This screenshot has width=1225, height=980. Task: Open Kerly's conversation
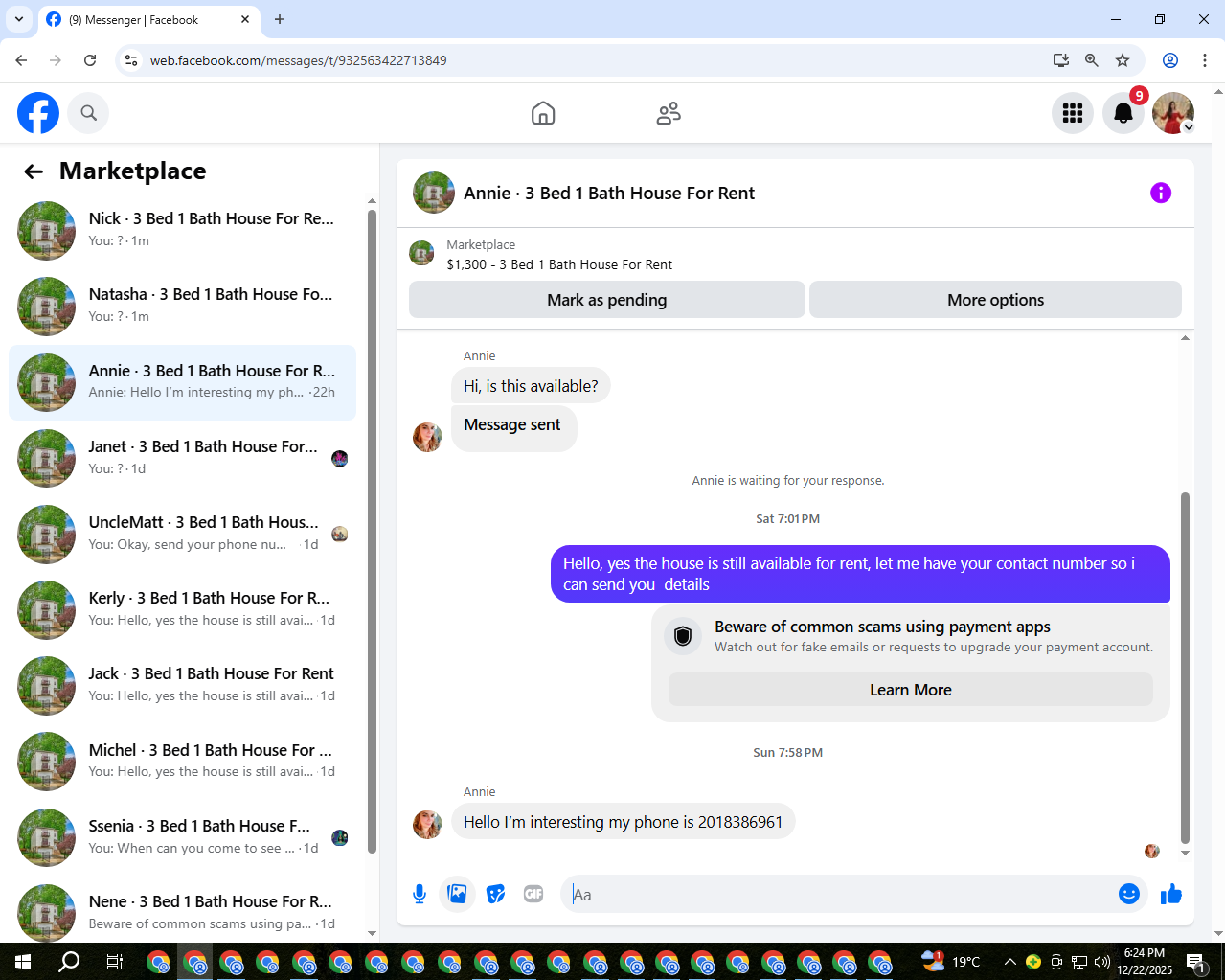tap(183, 609)
